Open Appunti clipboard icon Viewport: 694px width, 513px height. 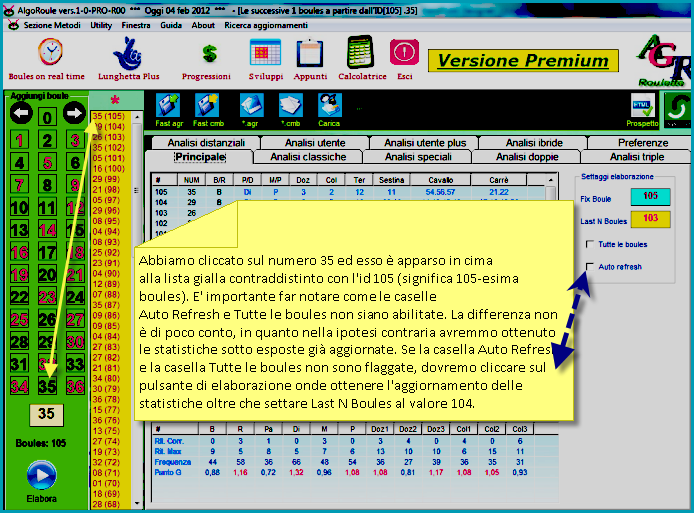[310, 53]
